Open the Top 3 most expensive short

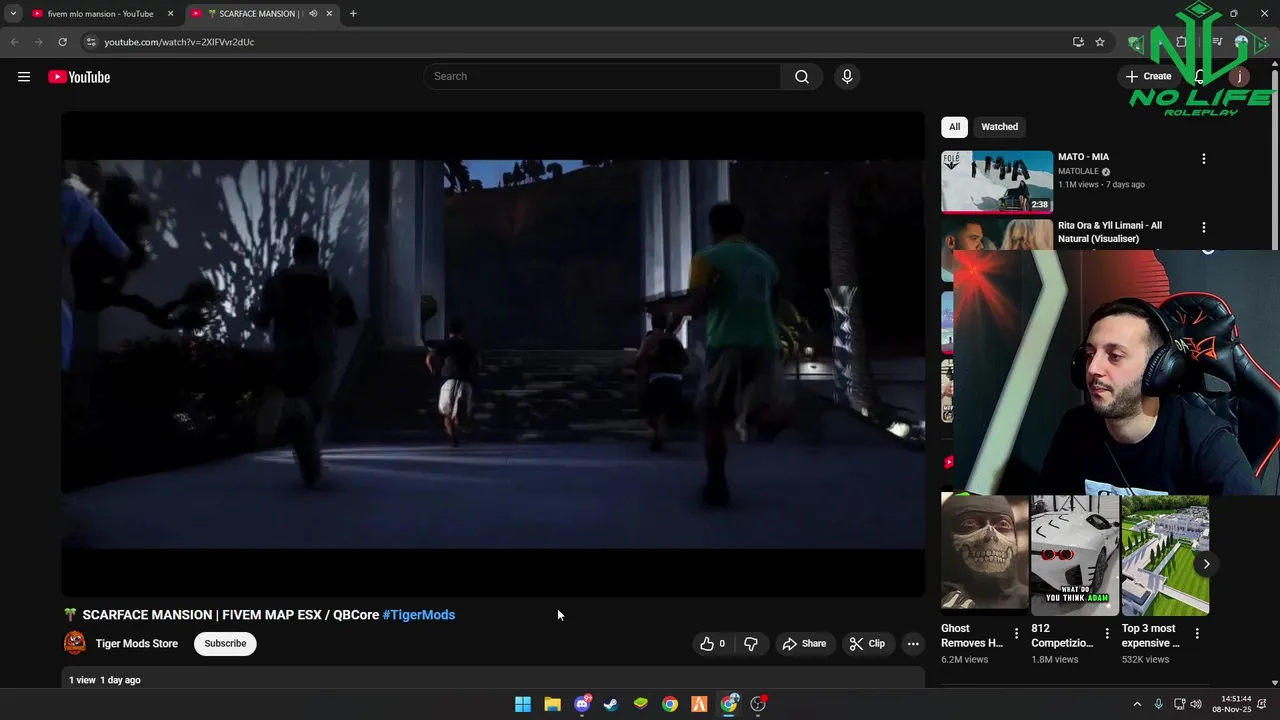1164,554
